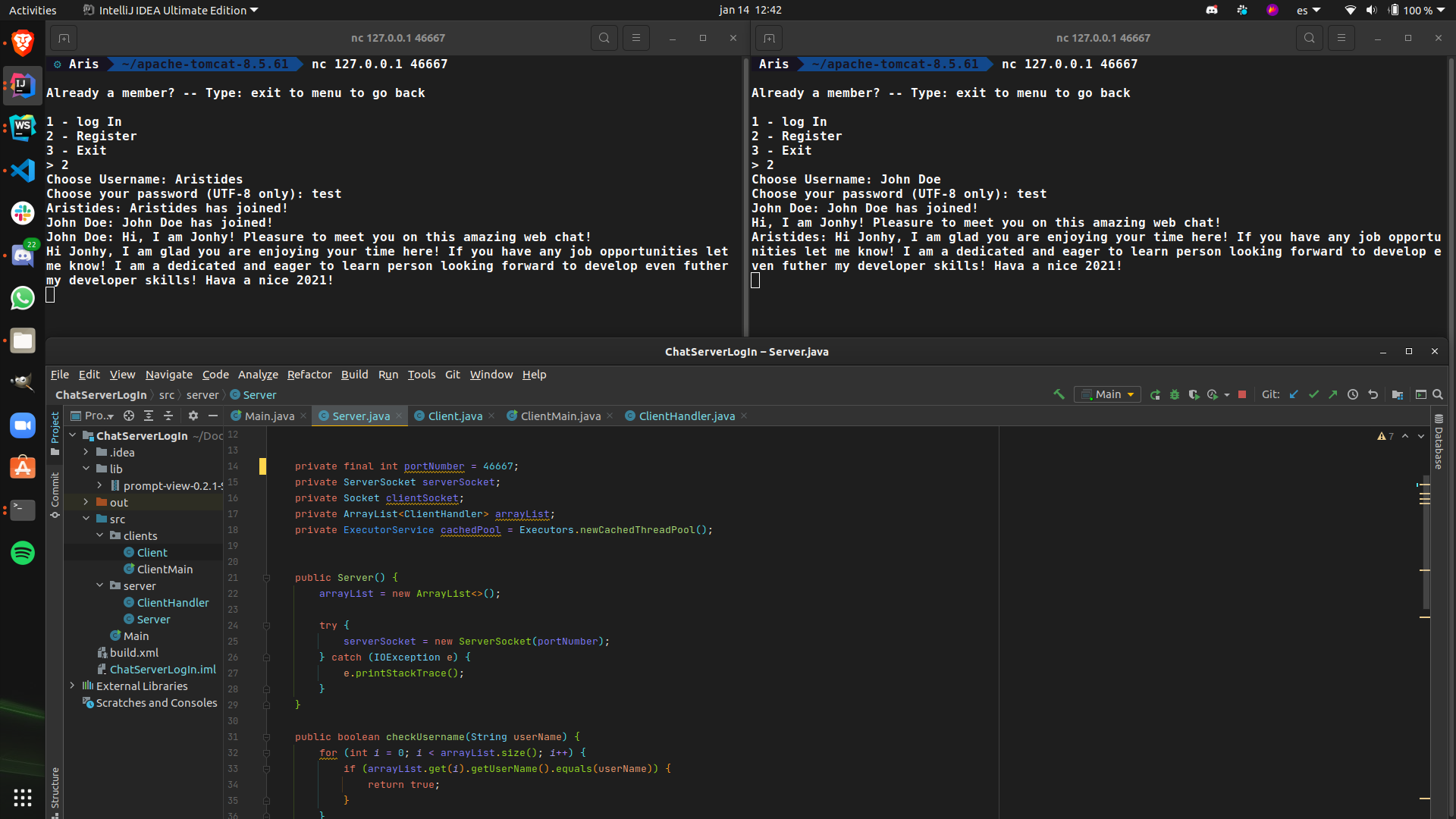Select build.xml in the project tree
Image resolution: width=1456 pixels, height=819 pixels.
click(x=133, y=652)
